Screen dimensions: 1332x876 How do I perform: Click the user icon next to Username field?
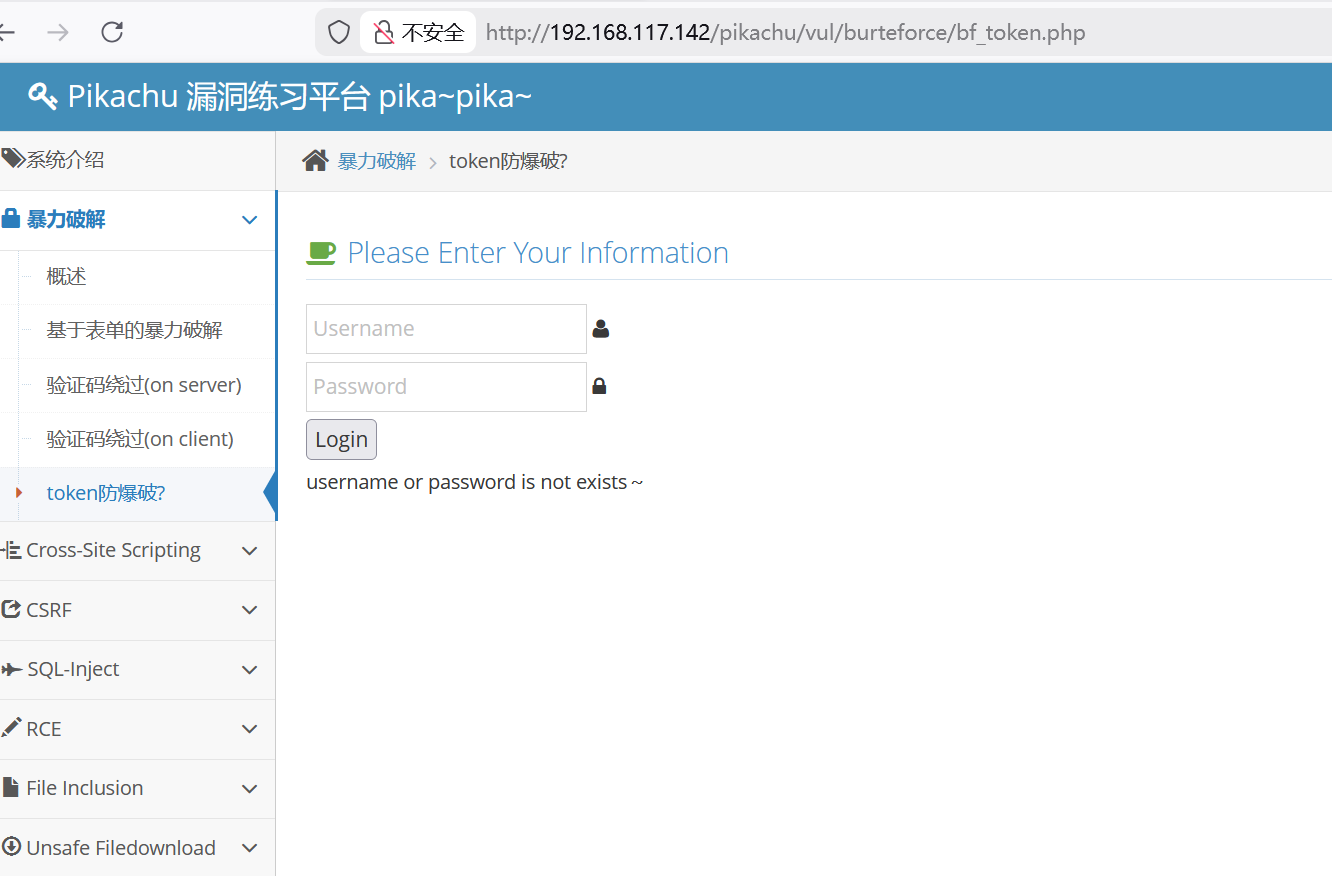pyautogui.click(x=600, y=328)
